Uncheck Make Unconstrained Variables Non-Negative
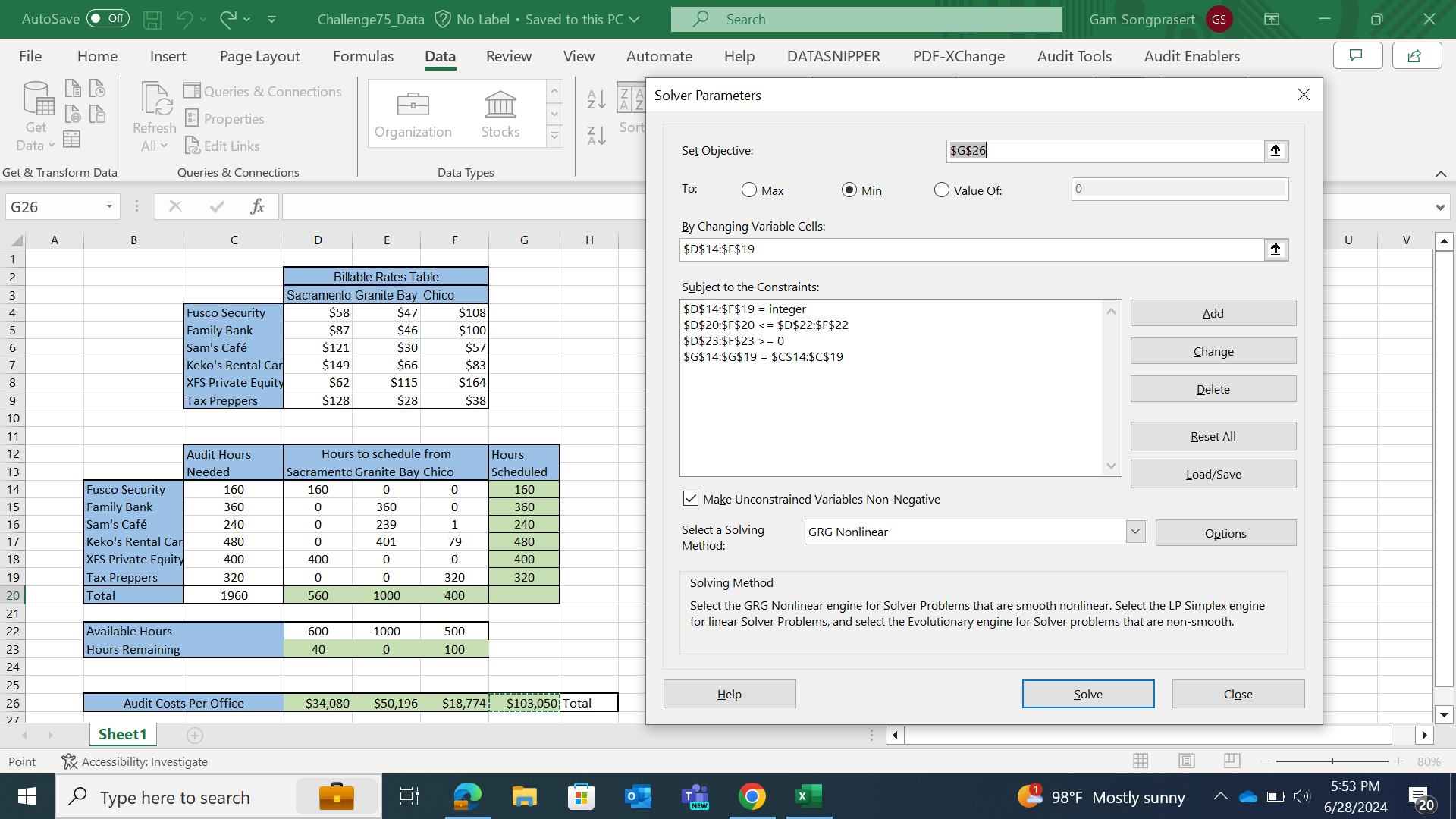1456x819 pixels. tap(690, 499)
